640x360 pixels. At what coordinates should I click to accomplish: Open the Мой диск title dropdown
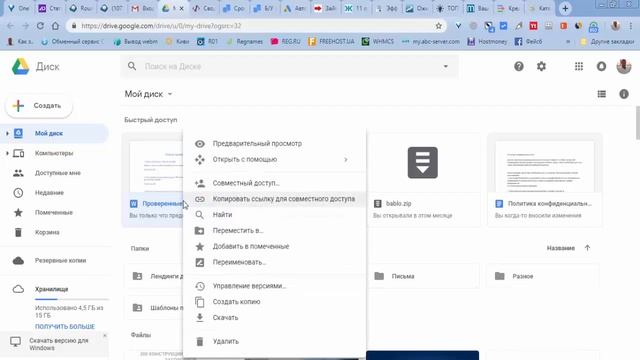pyautogui.click(x=148, y=94)
